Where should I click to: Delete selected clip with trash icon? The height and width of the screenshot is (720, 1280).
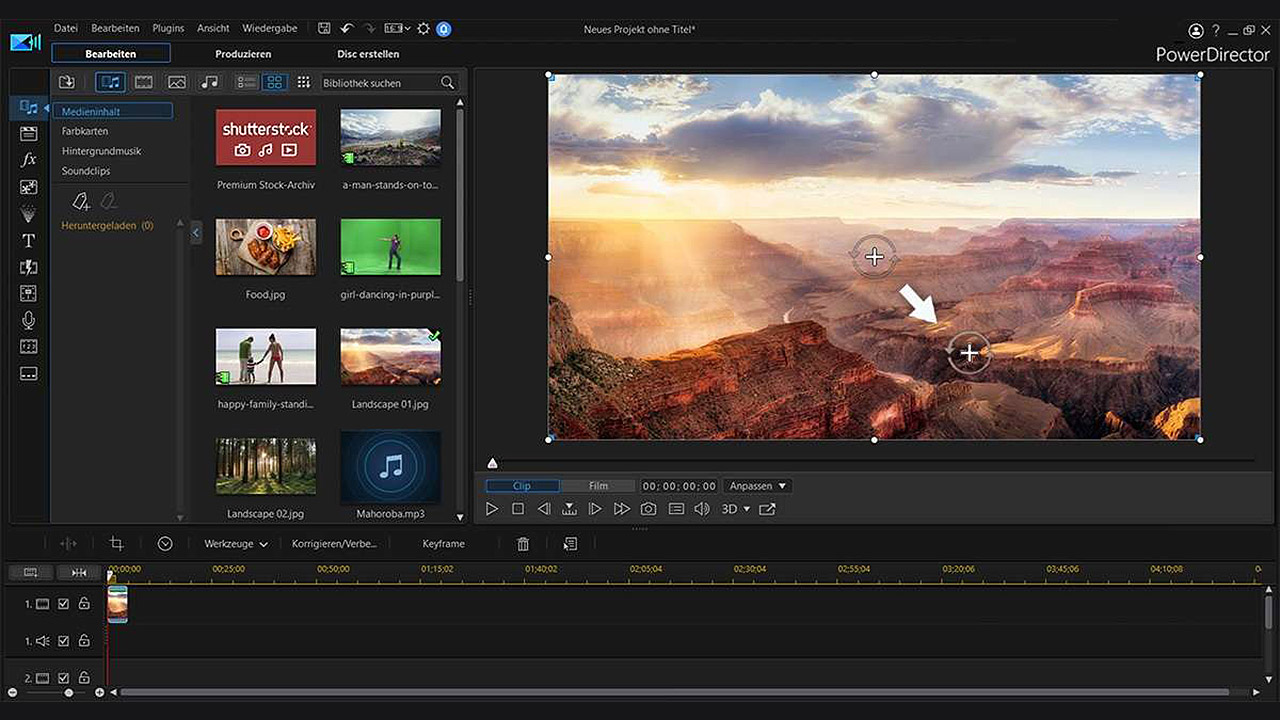pyautogui.click(x=523, y=544)
